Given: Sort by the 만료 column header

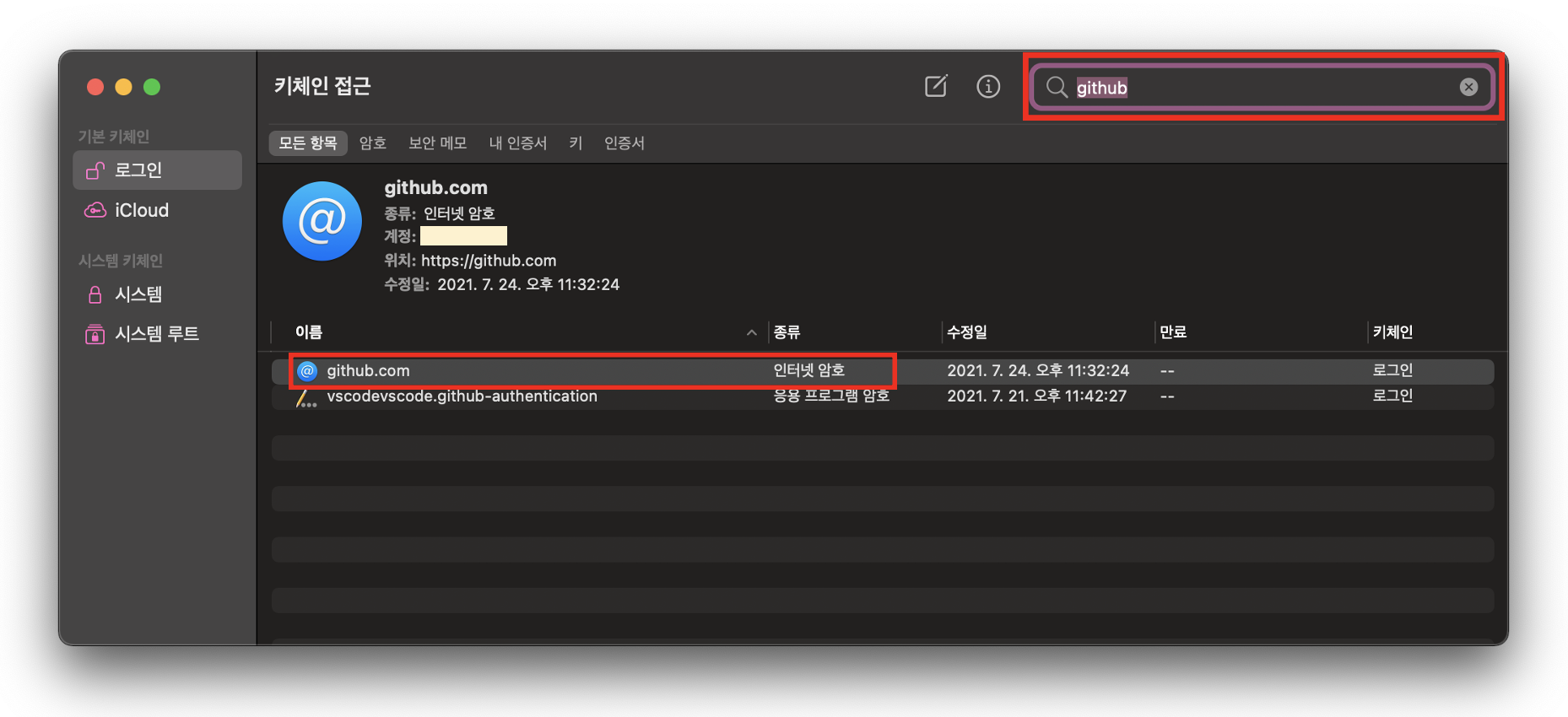Looking at the screenshot, I should [1173, 332].
